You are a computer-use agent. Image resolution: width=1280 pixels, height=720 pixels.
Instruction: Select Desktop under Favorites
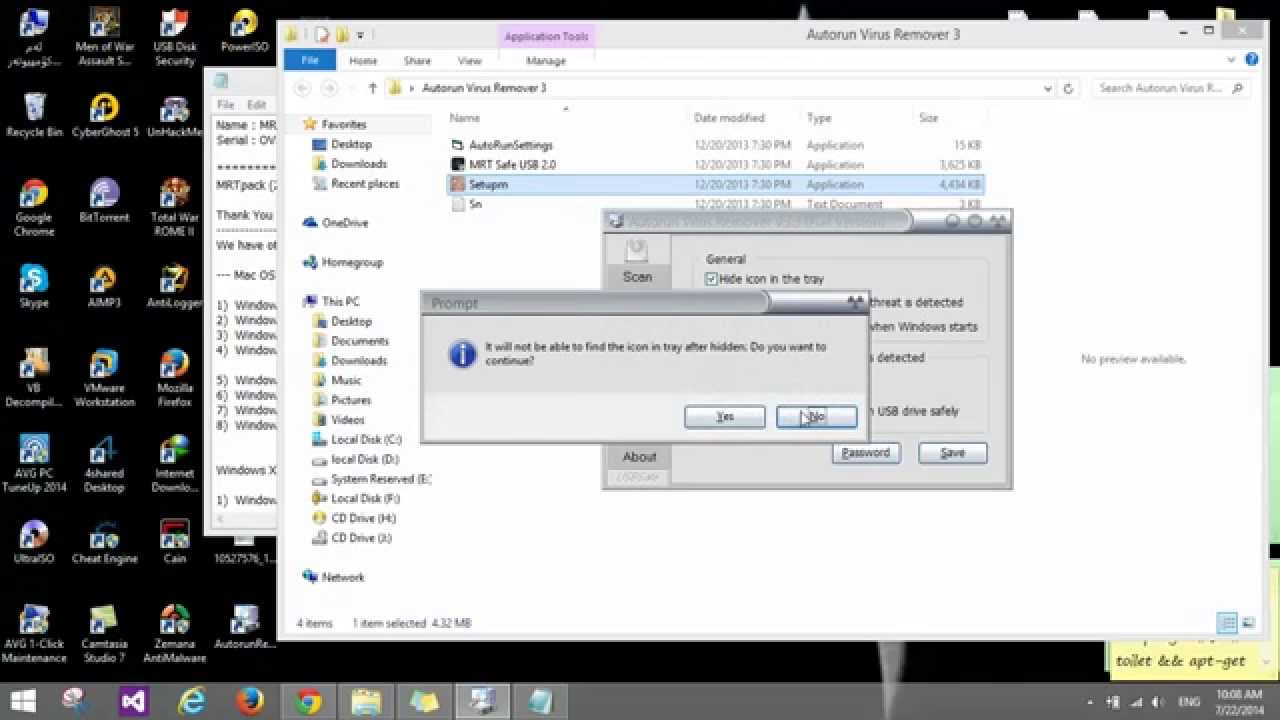click(351, 144)
